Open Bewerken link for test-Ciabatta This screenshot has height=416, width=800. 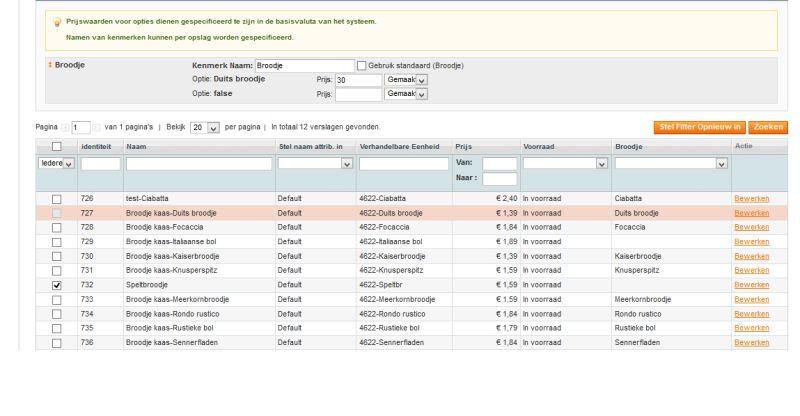point(752,199)
